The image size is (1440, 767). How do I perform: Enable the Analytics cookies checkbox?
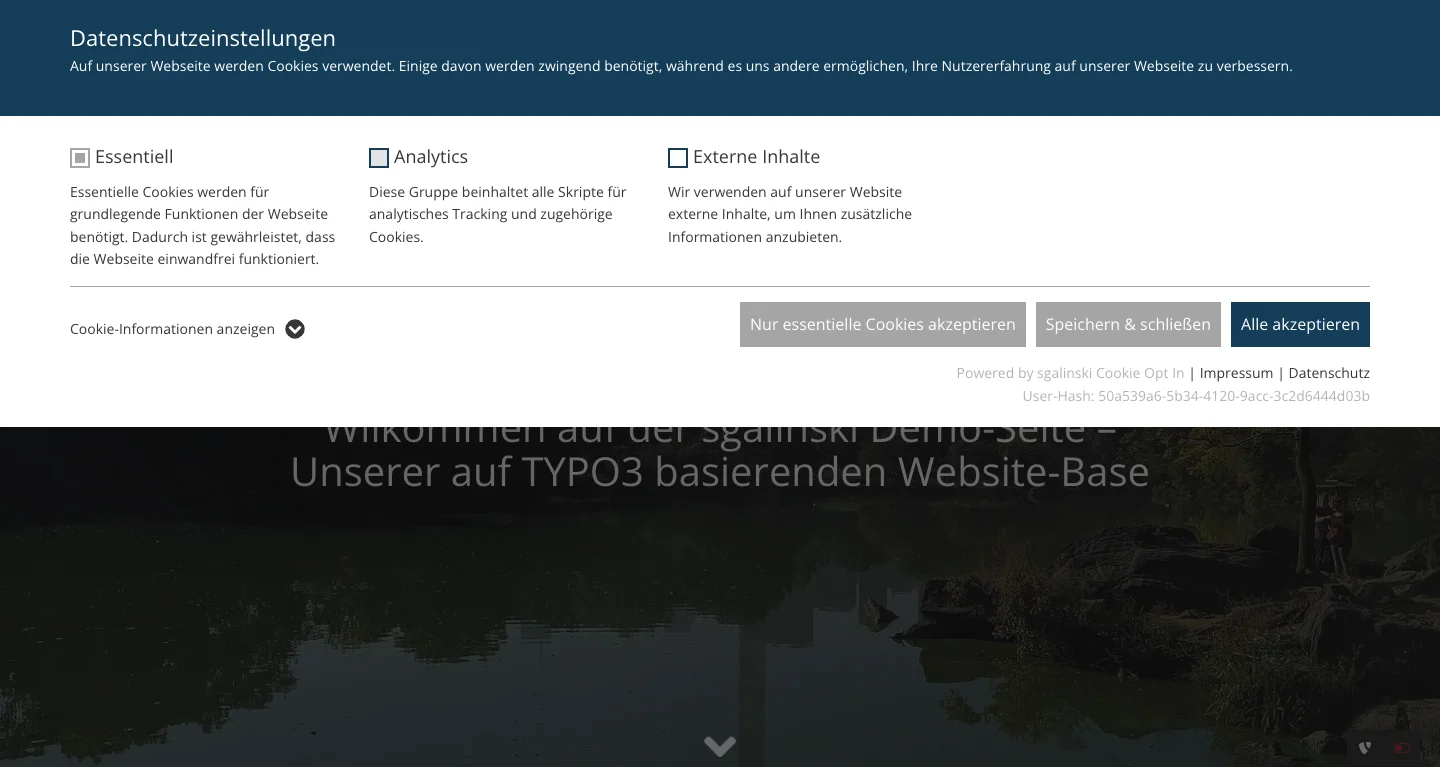click(x=378, y=157)
